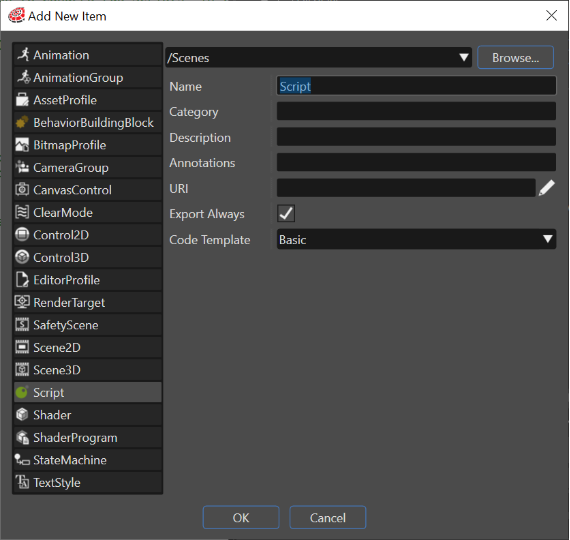The image size is (570, 540).
Task: Choose Control3D item type
Action: click(x=88, y=257)
